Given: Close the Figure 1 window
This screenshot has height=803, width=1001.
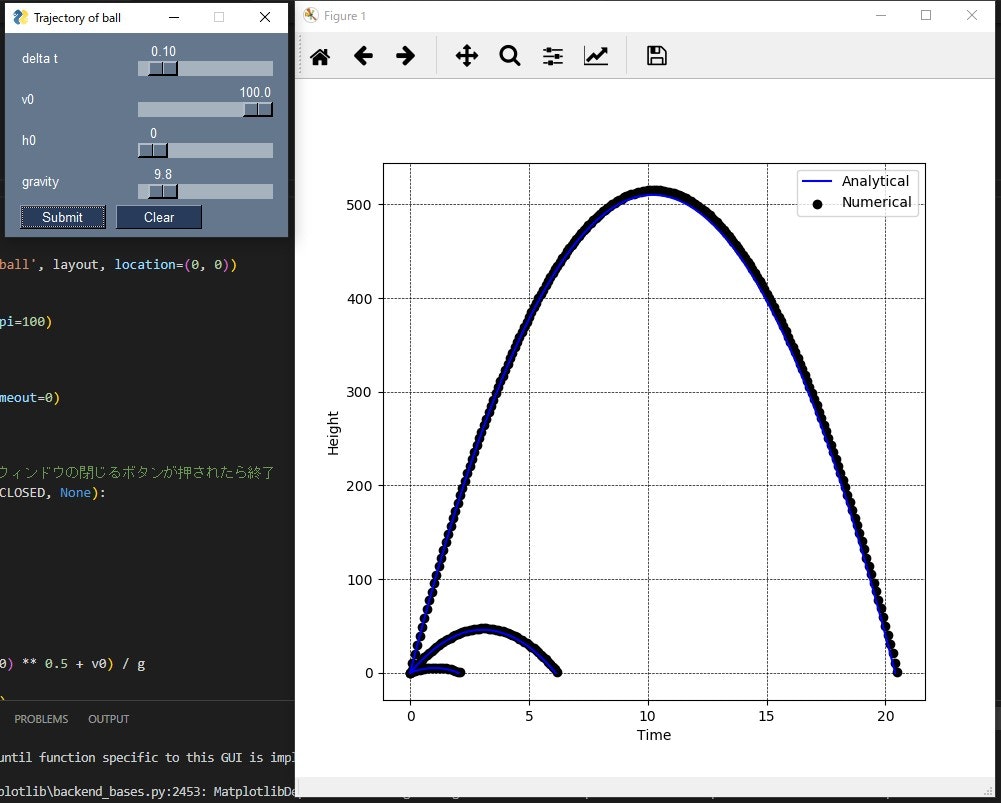Looking at the screenshot, I should [x=972, y=15].
